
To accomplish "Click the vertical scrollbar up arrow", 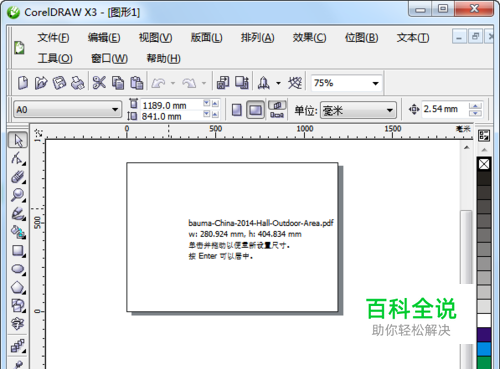I will tap(467, 147).
